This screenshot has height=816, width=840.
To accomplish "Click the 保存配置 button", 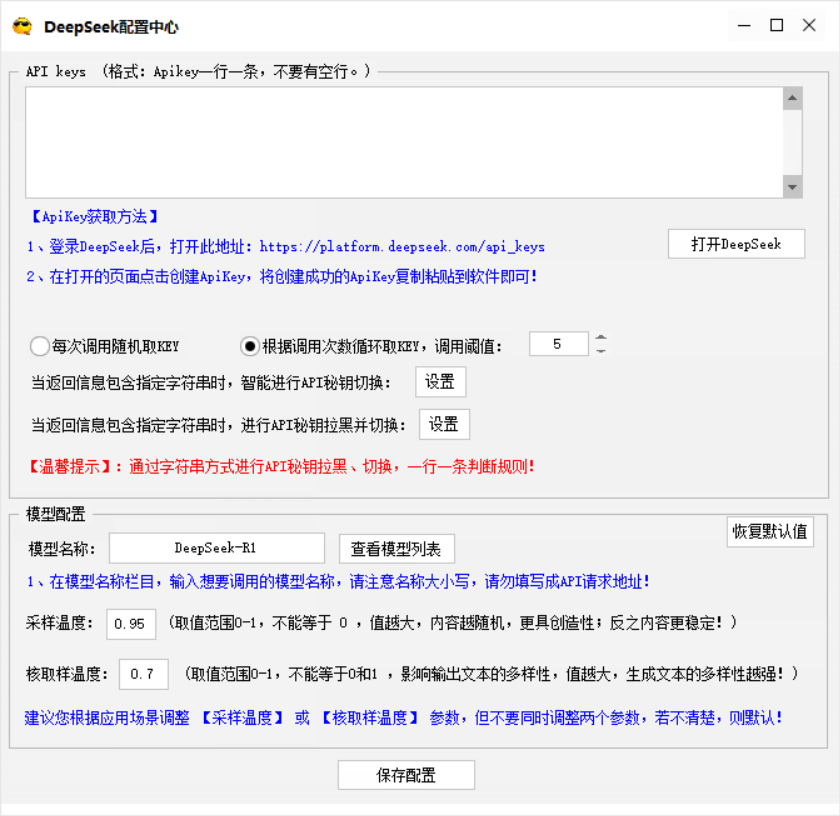I will [406, 775].
